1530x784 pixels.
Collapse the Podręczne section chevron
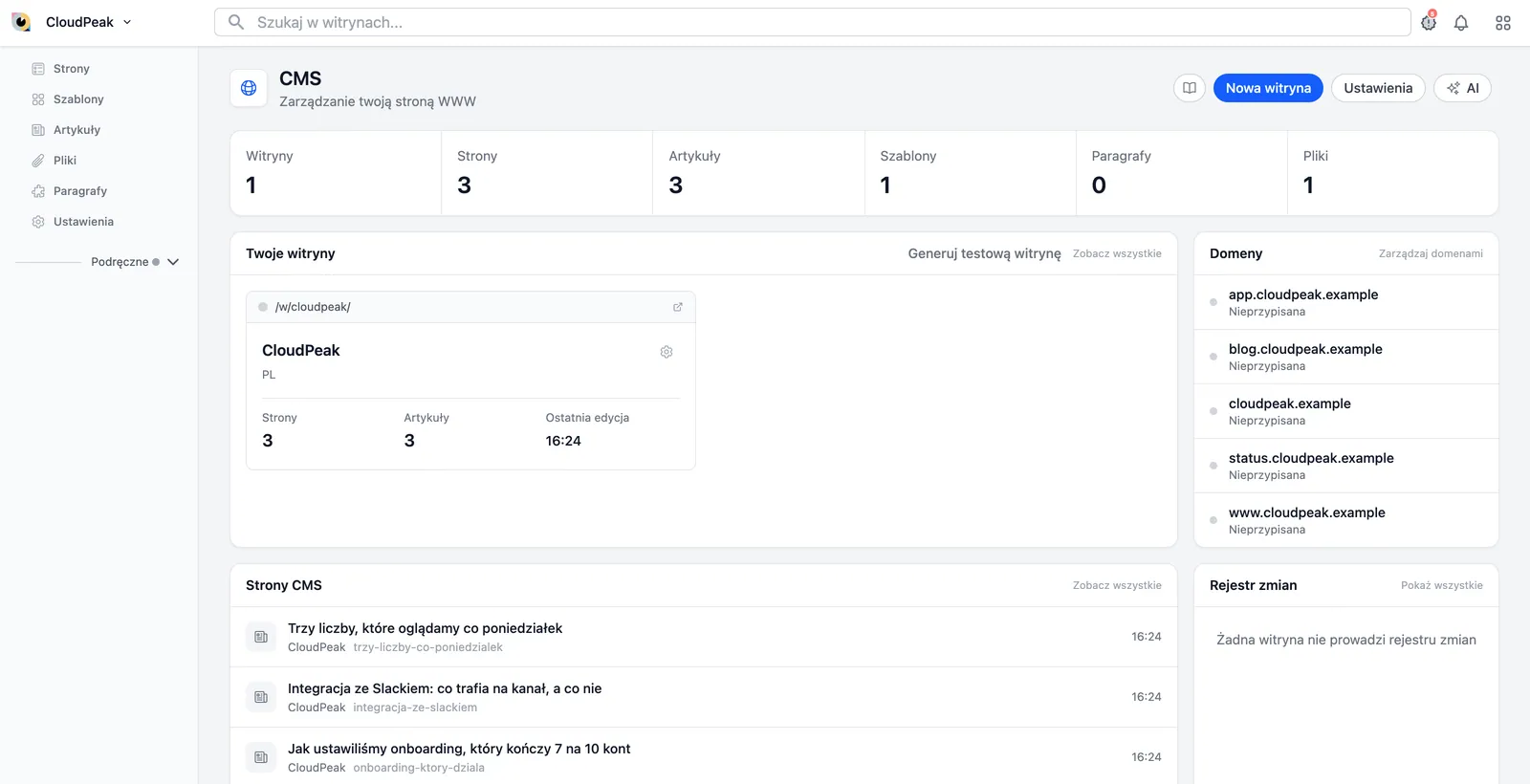point(173,262)
